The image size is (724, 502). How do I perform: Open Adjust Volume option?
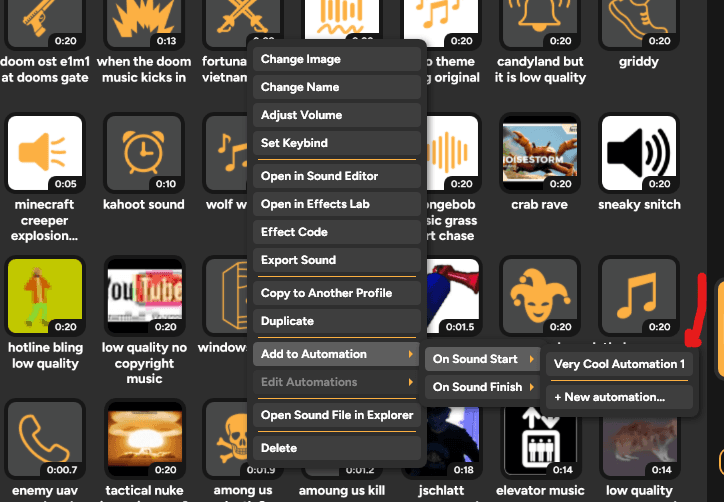click(337, 115)
